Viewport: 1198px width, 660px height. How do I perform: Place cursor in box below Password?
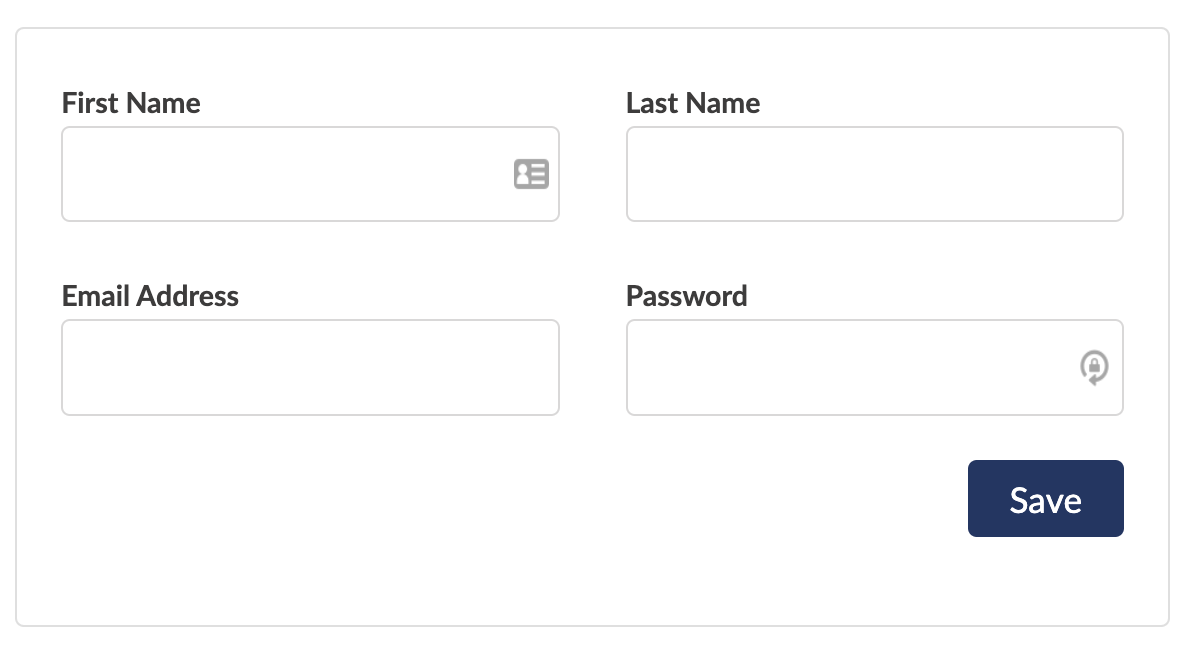point(875,367)
